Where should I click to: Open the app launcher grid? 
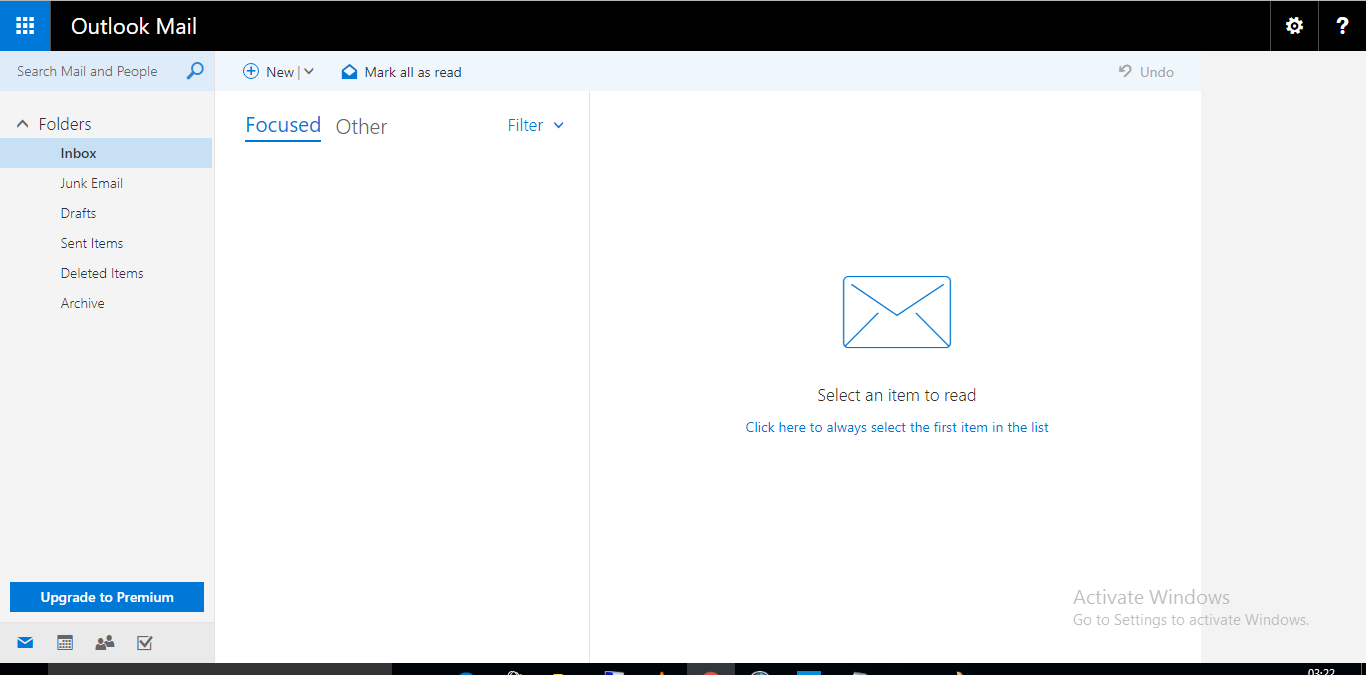point(25,26)
